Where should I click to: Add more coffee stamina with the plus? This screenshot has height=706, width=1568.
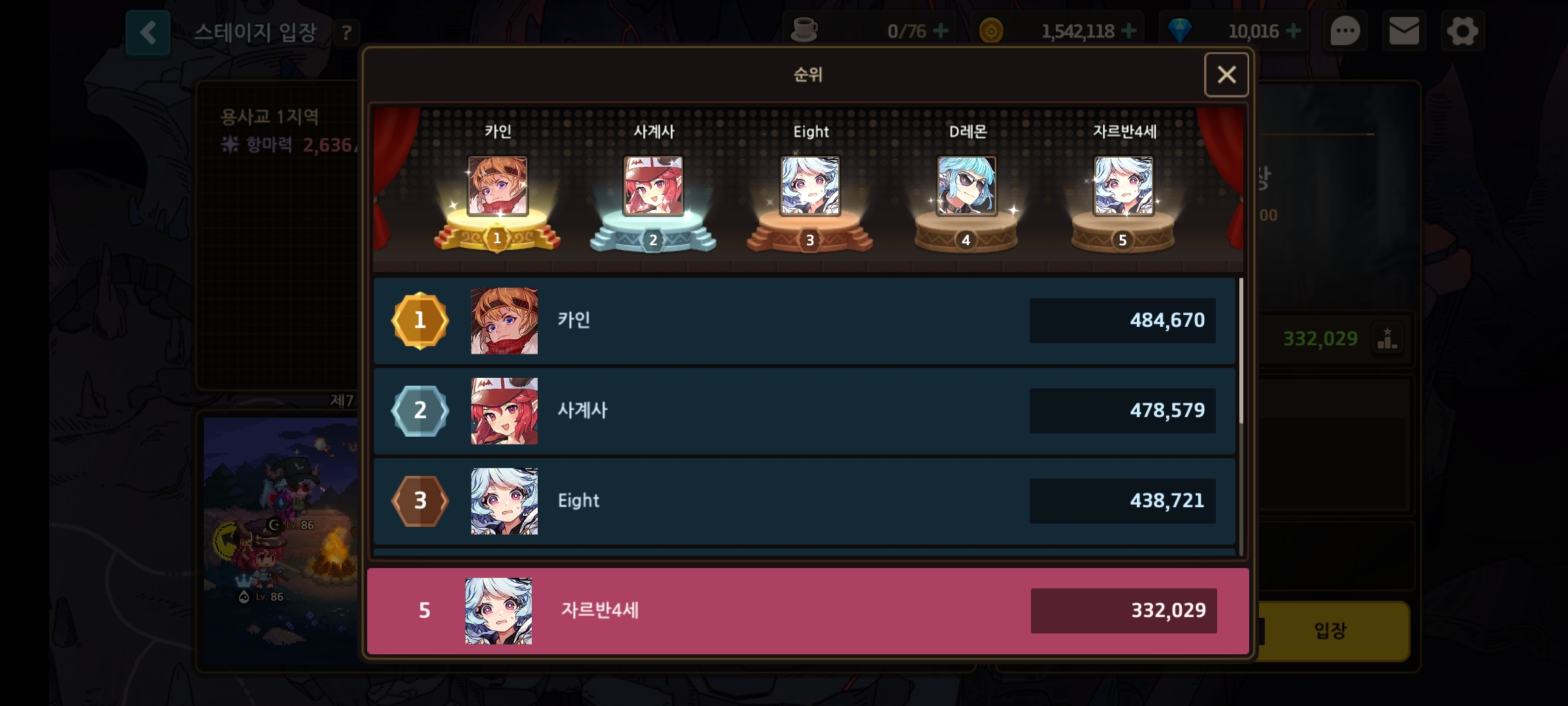[941, 31]
